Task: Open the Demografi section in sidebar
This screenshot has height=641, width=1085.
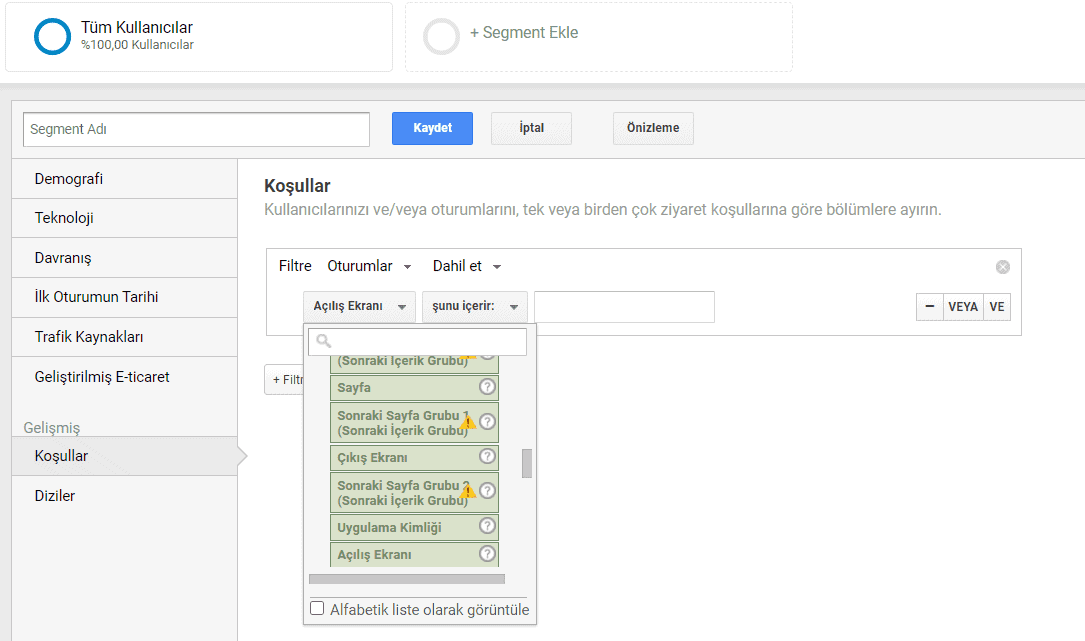Action: tap(69, 179)
